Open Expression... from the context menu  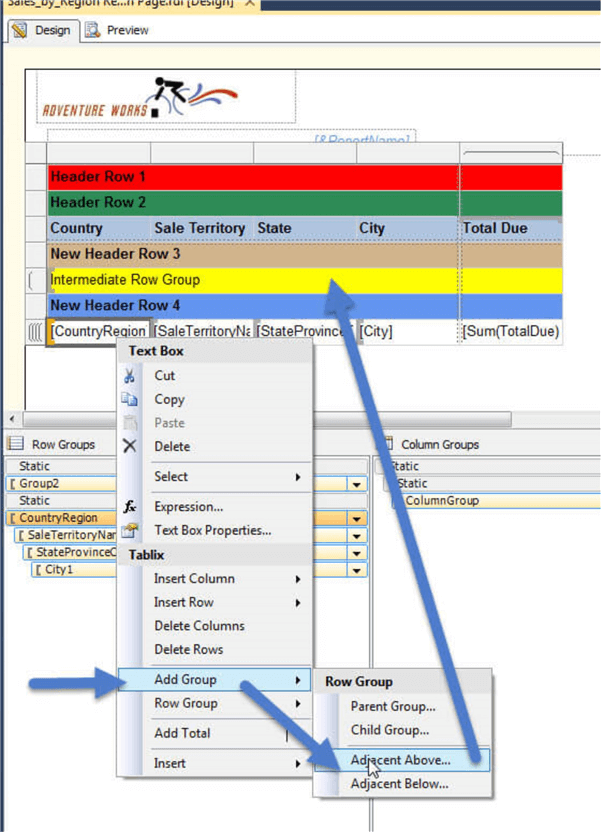click(214, 507)
